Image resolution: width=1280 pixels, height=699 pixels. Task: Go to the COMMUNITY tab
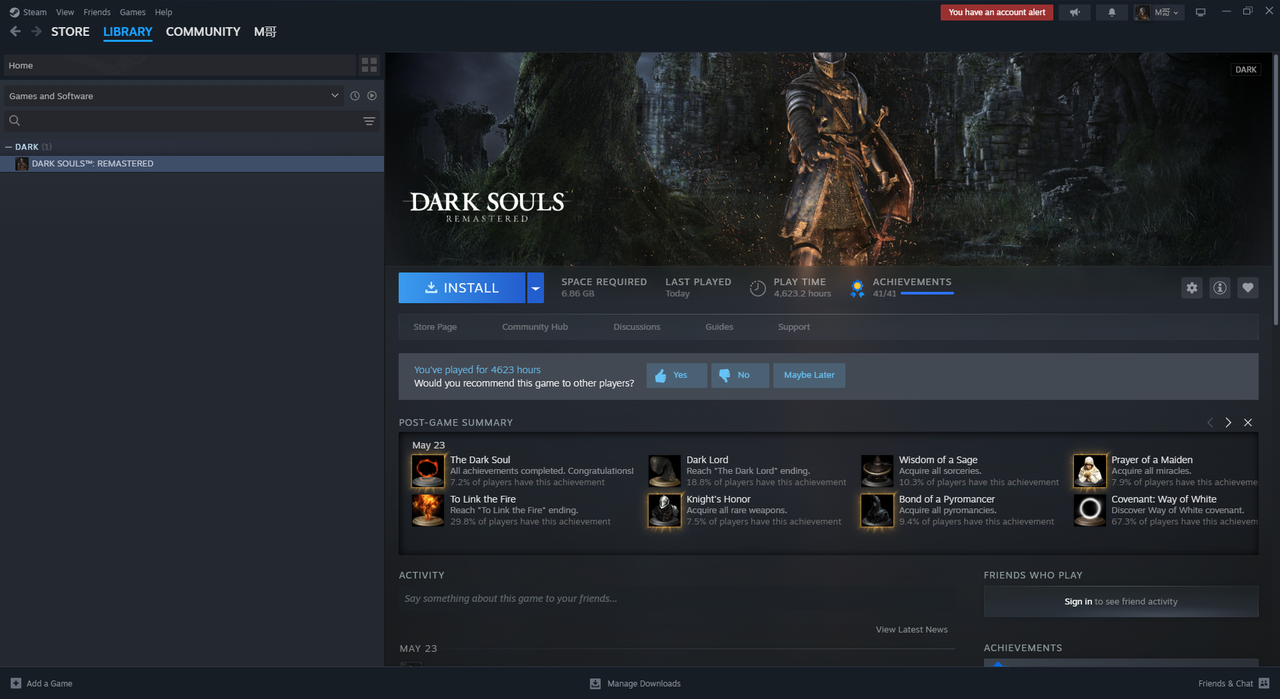coord(203,32)
